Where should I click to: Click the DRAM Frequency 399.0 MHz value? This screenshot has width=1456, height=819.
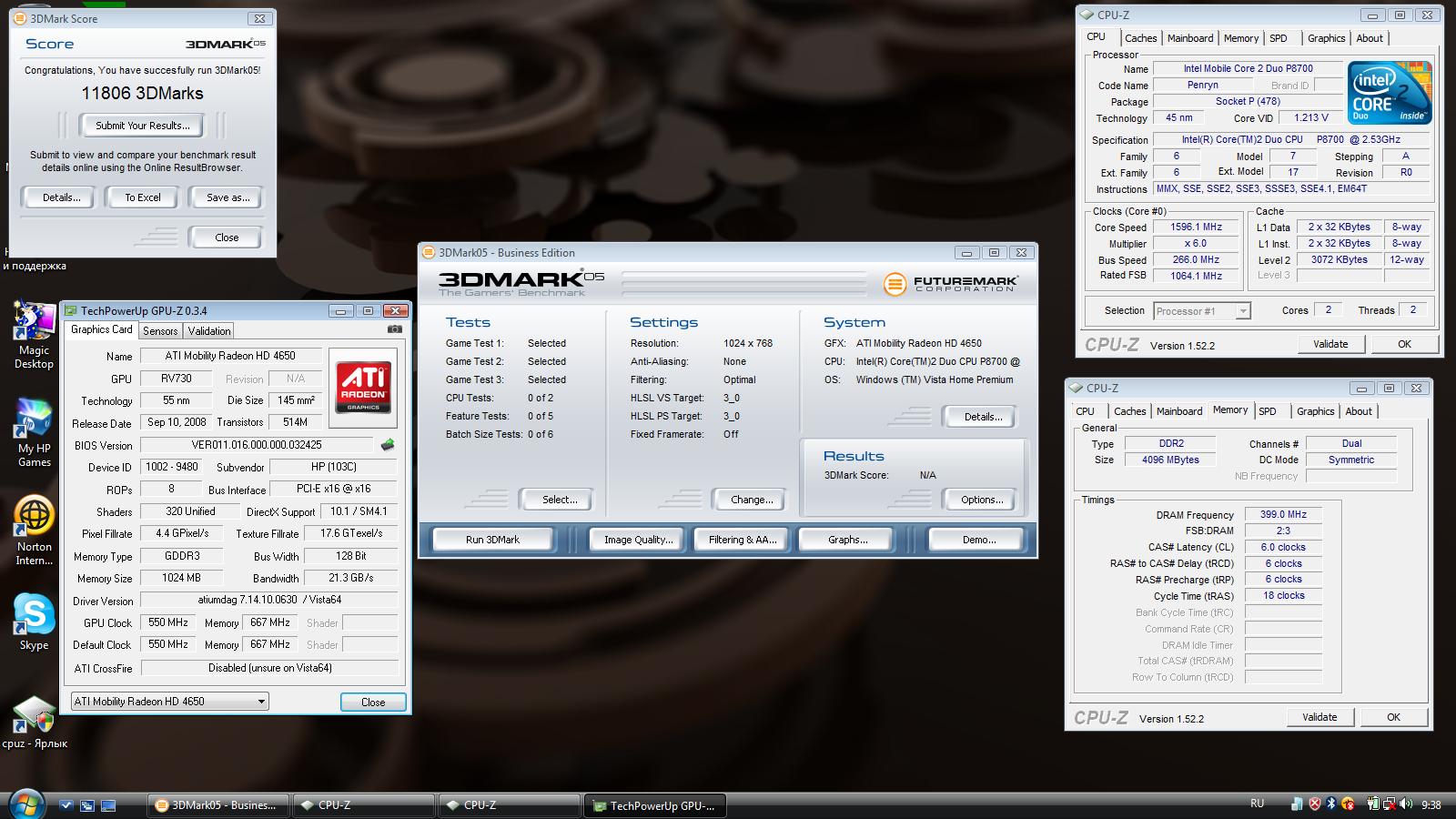tap(1283, 514)
